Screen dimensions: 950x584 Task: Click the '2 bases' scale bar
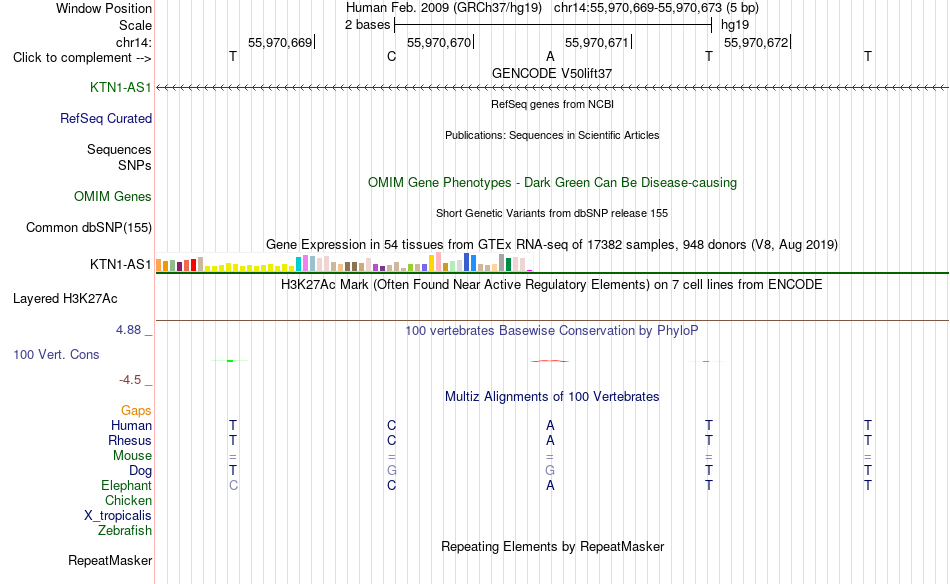(553, 25)
